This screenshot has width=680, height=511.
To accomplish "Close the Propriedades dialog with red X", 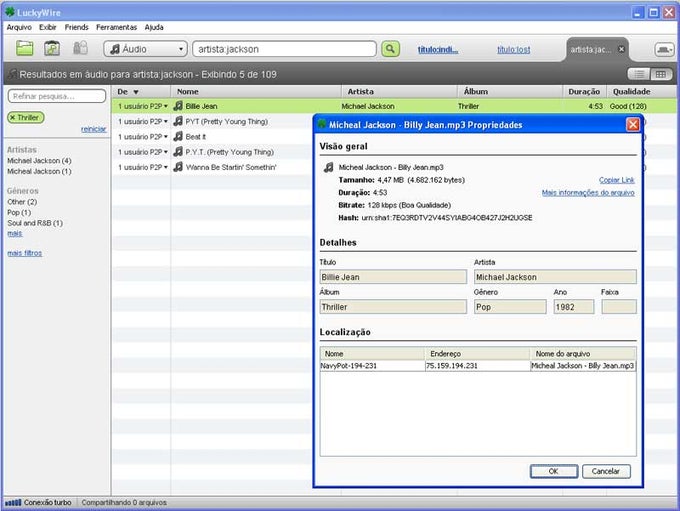I will click(633, 125).
